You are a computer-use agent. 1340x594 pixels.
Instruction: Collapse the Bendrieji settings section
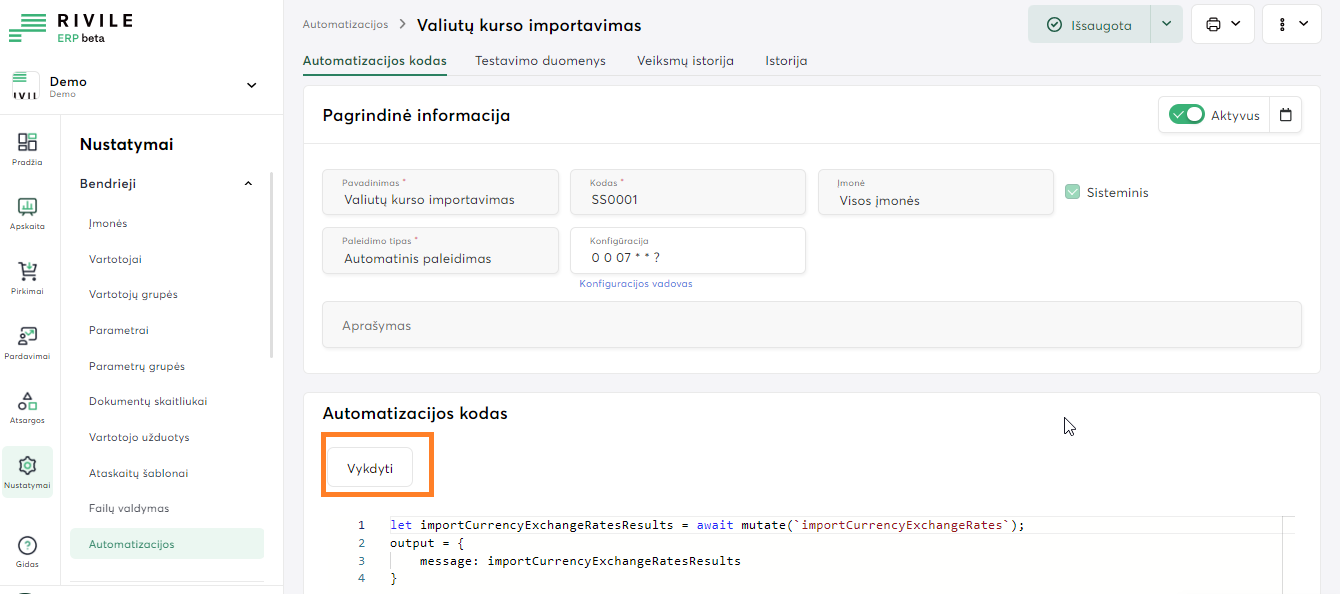click(x=248, y=184)
